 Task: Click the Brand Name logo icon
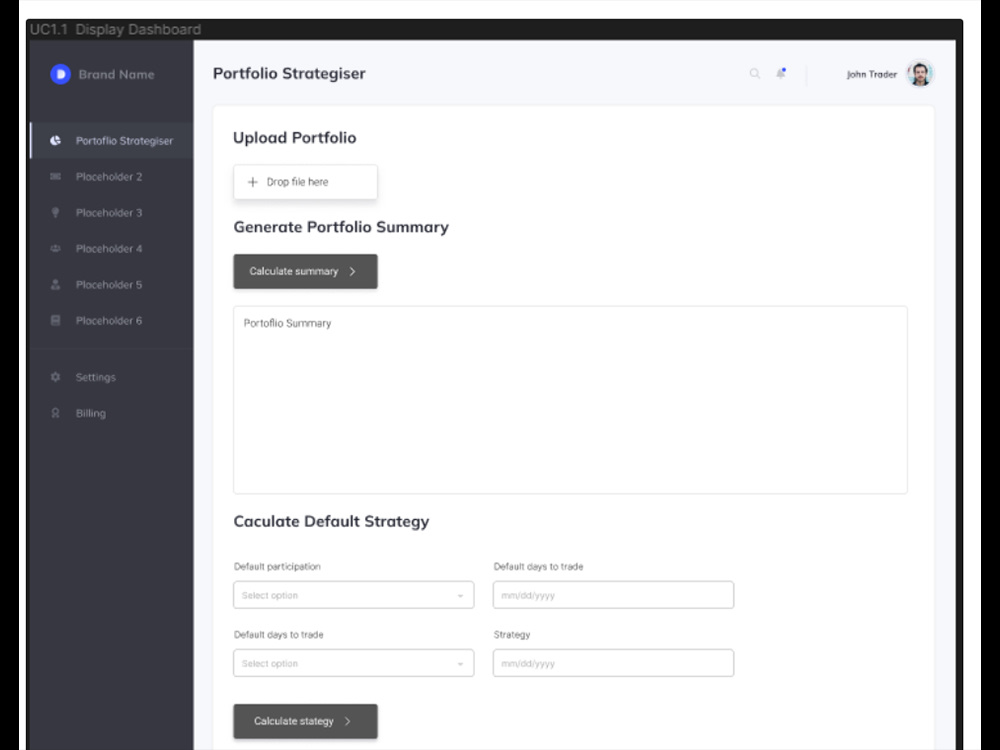click(61, 74)
